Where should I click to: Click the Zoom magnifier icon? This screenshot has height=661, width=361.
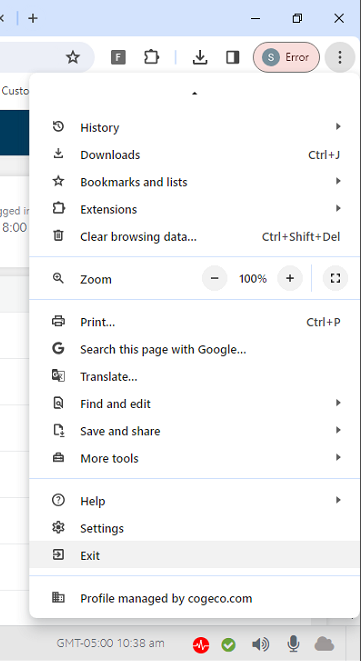58,278
